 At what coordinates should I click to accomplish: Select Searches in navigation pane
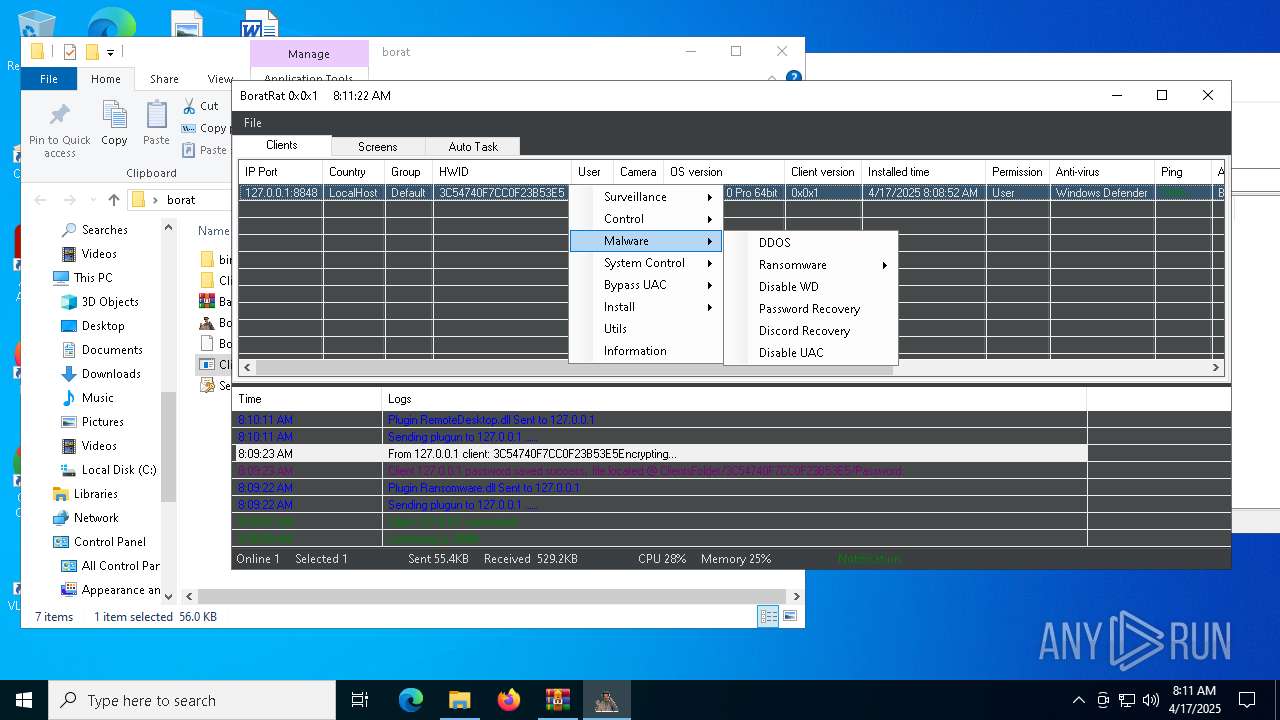tap(104, 230)
